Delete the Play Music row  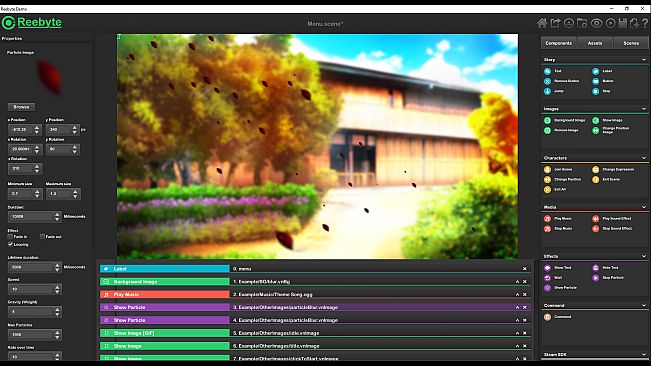tap(524, 295)
